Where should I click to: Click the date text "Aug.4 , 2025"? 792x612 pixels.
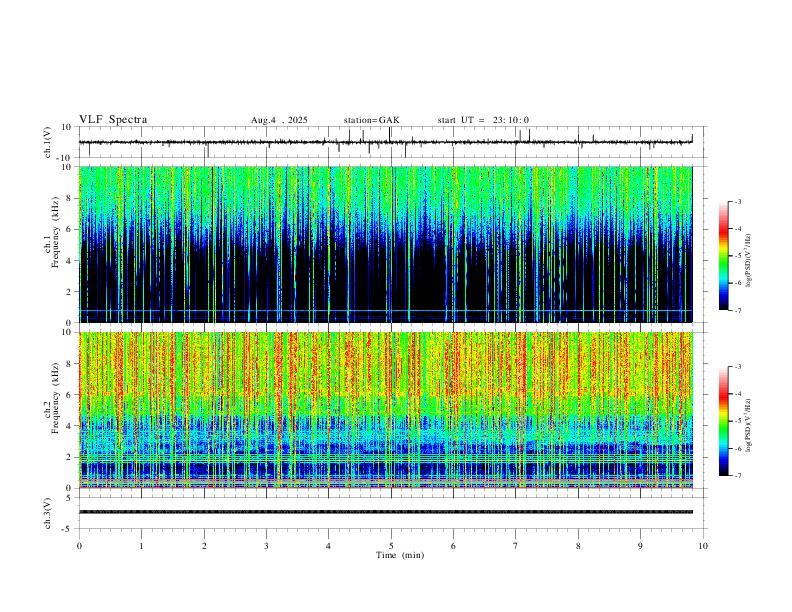279,120
